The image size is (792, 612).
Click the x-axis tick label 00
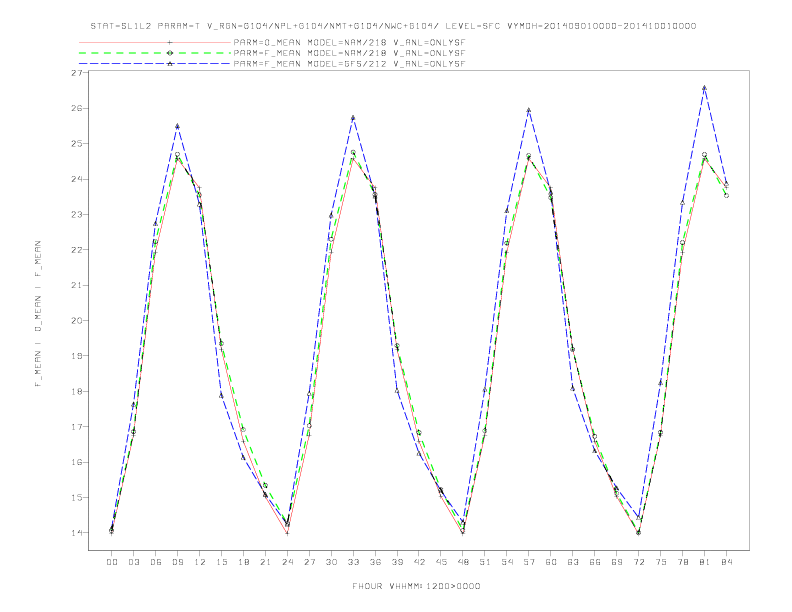pos(112,562)
